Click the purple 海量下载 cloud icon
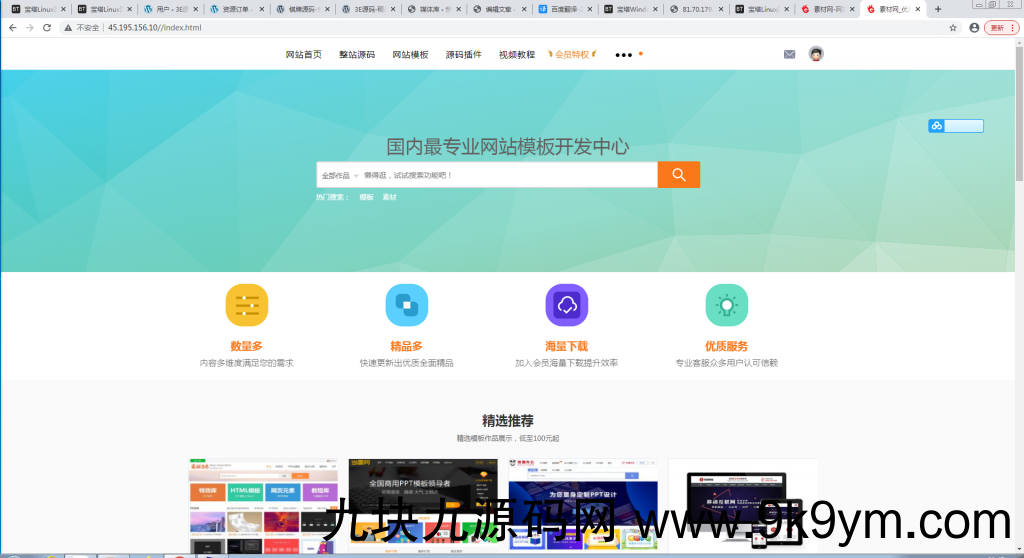 pyautogui.click(x=567, y=305)
